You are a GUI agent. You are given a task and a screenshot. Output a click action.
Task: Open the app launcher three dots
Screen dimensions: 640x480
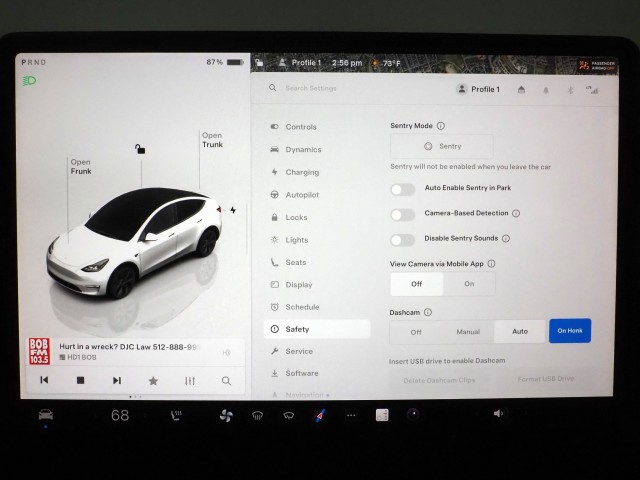click(350, 414)
